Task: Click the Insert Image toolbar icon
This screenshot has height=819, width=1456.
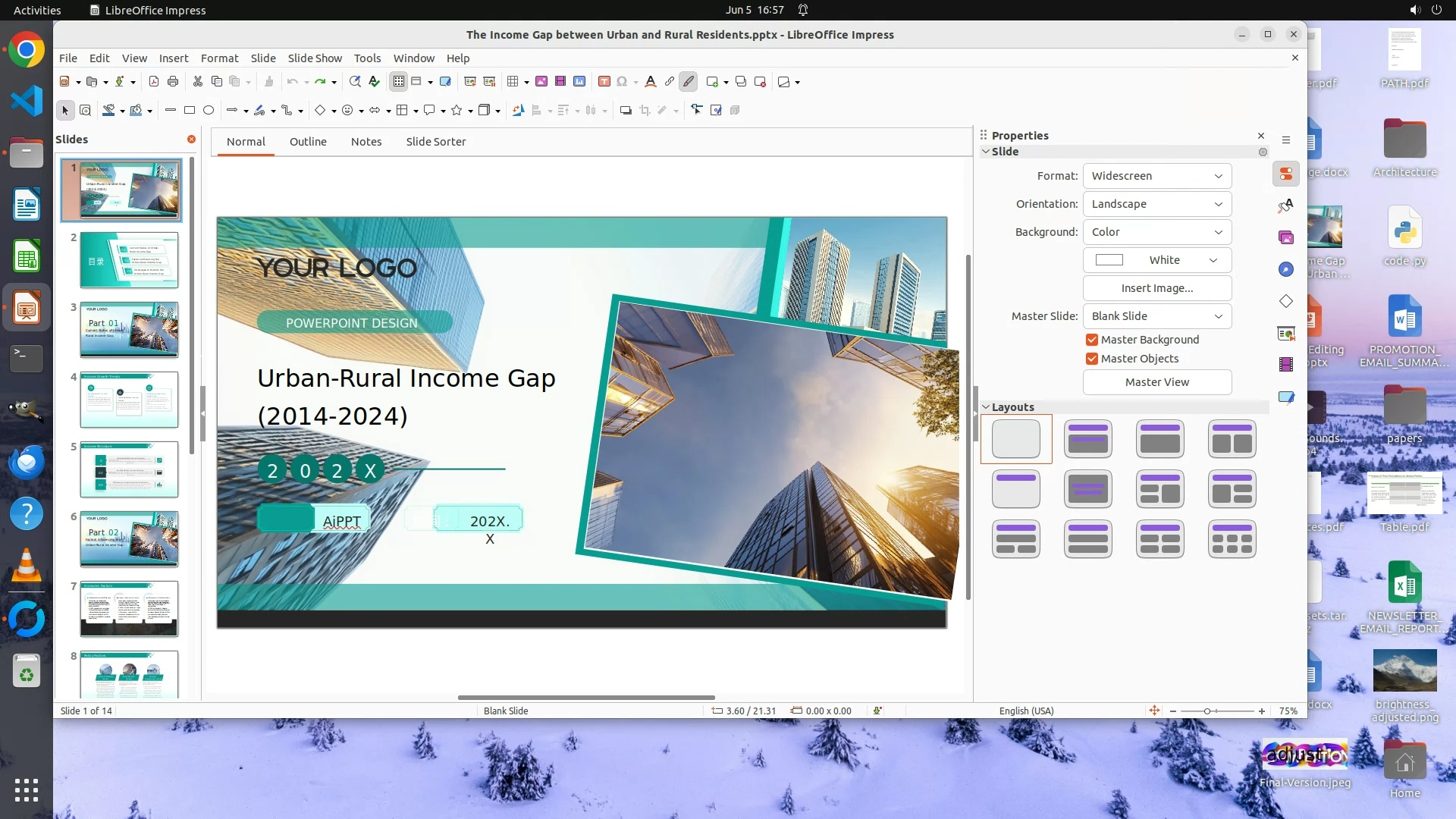Action: coord(541,82)
